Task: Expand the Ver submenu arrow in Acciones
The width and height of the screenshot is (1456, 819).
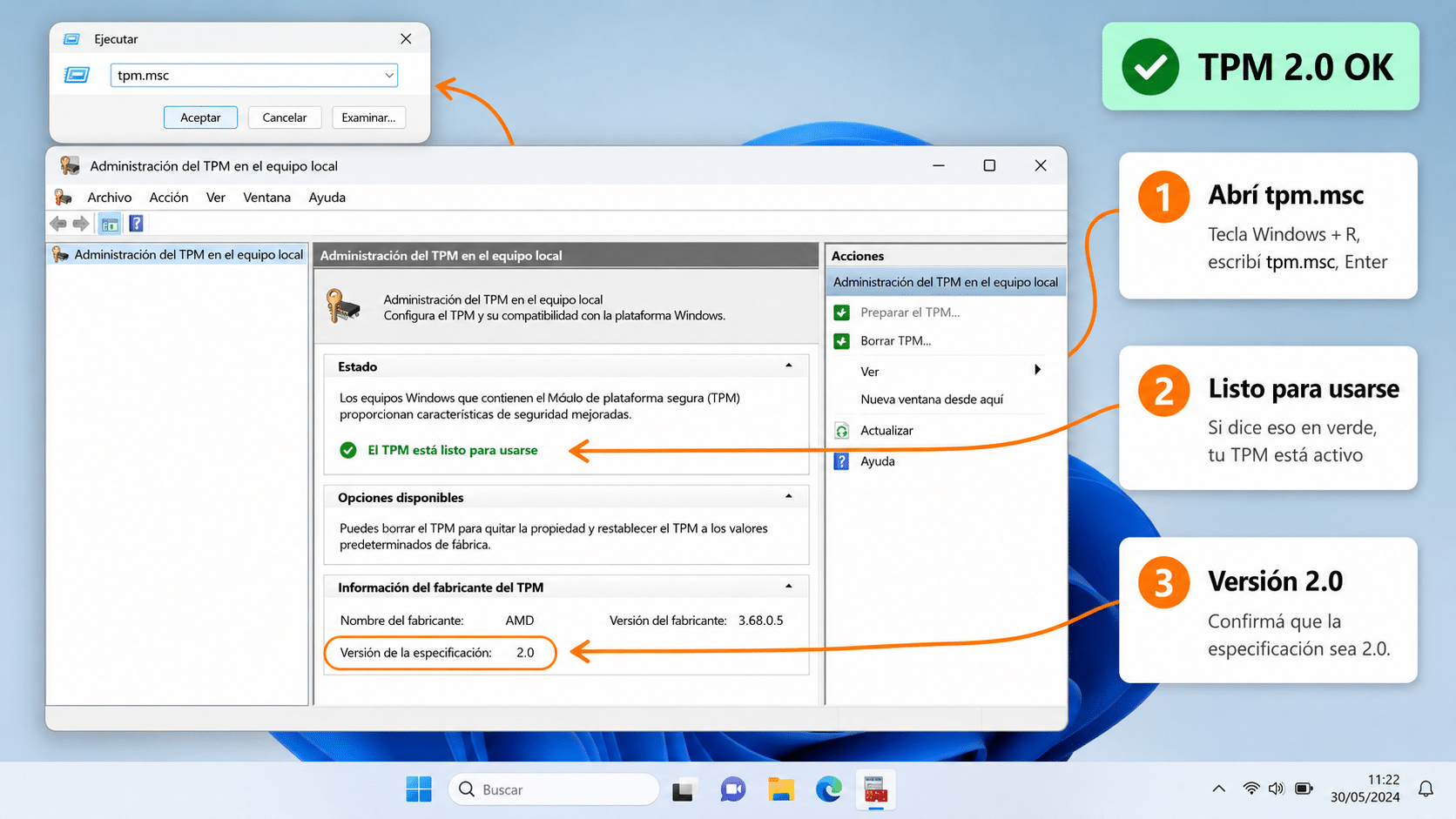Action: (1037, 370)
